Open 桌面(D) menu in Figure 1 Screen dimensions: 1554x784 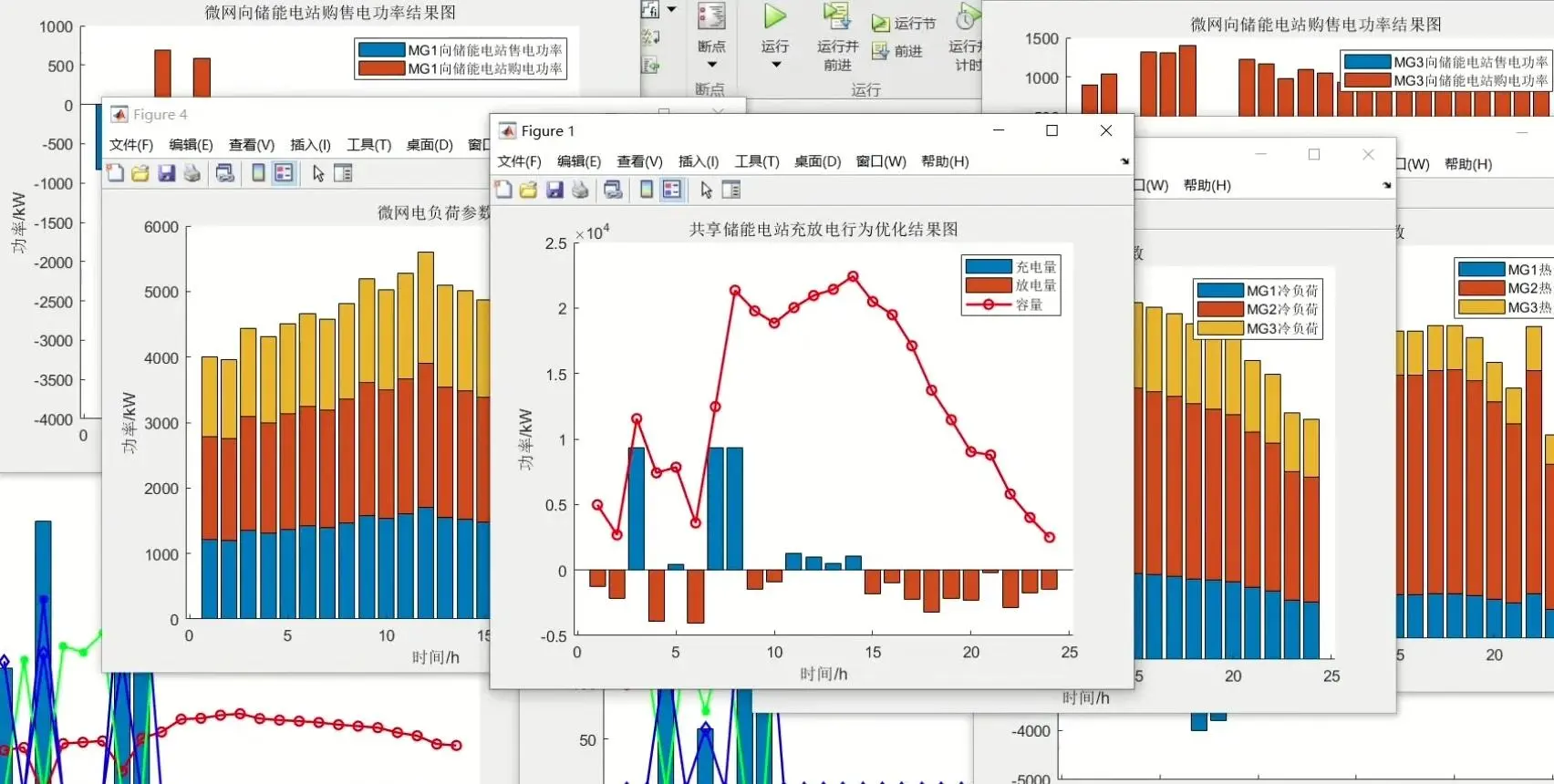coord(817,161)
